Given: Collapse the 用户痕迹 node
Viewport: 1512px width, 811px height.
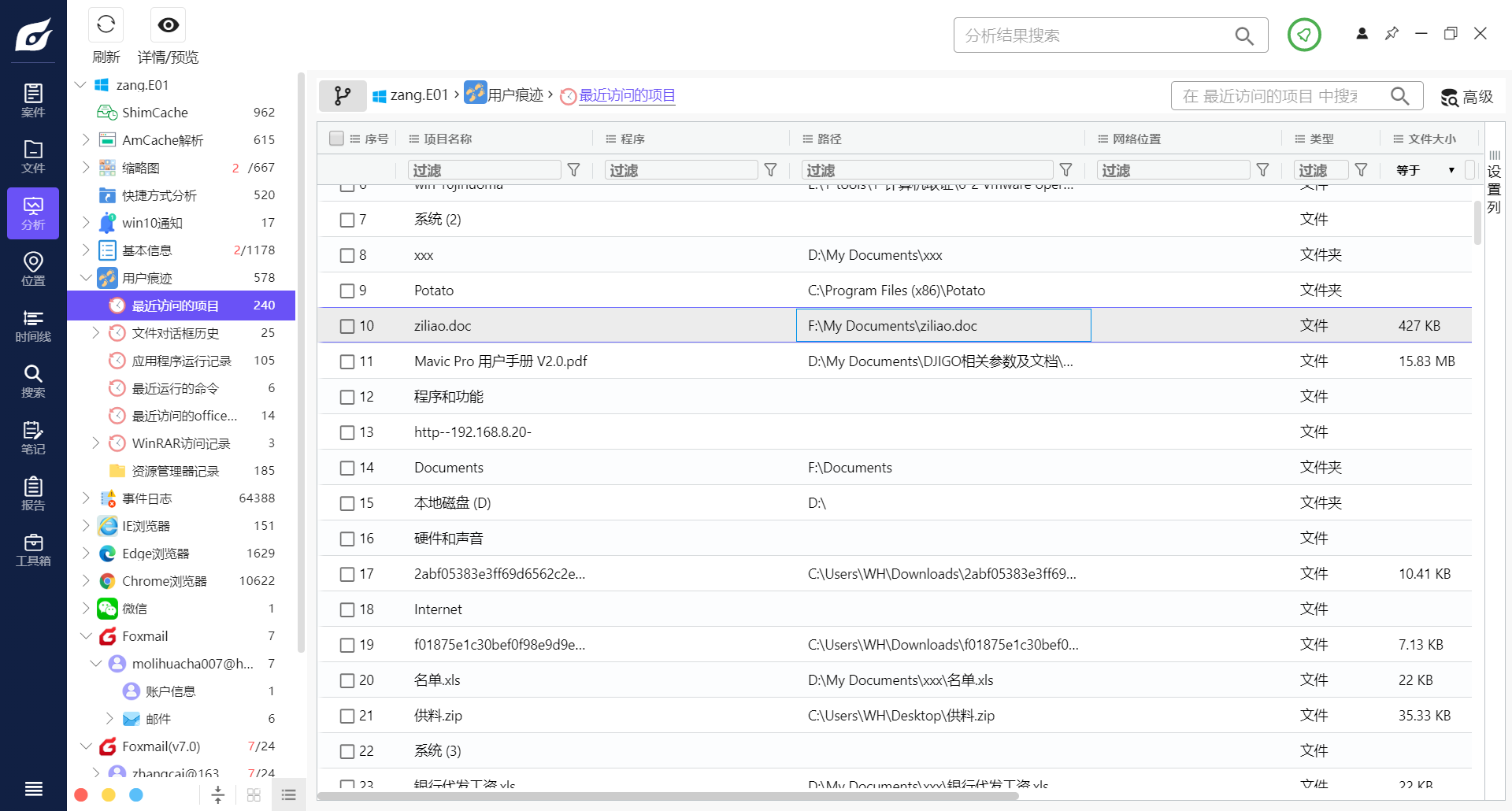Looking at the screenshot, I should click(86, 277).
